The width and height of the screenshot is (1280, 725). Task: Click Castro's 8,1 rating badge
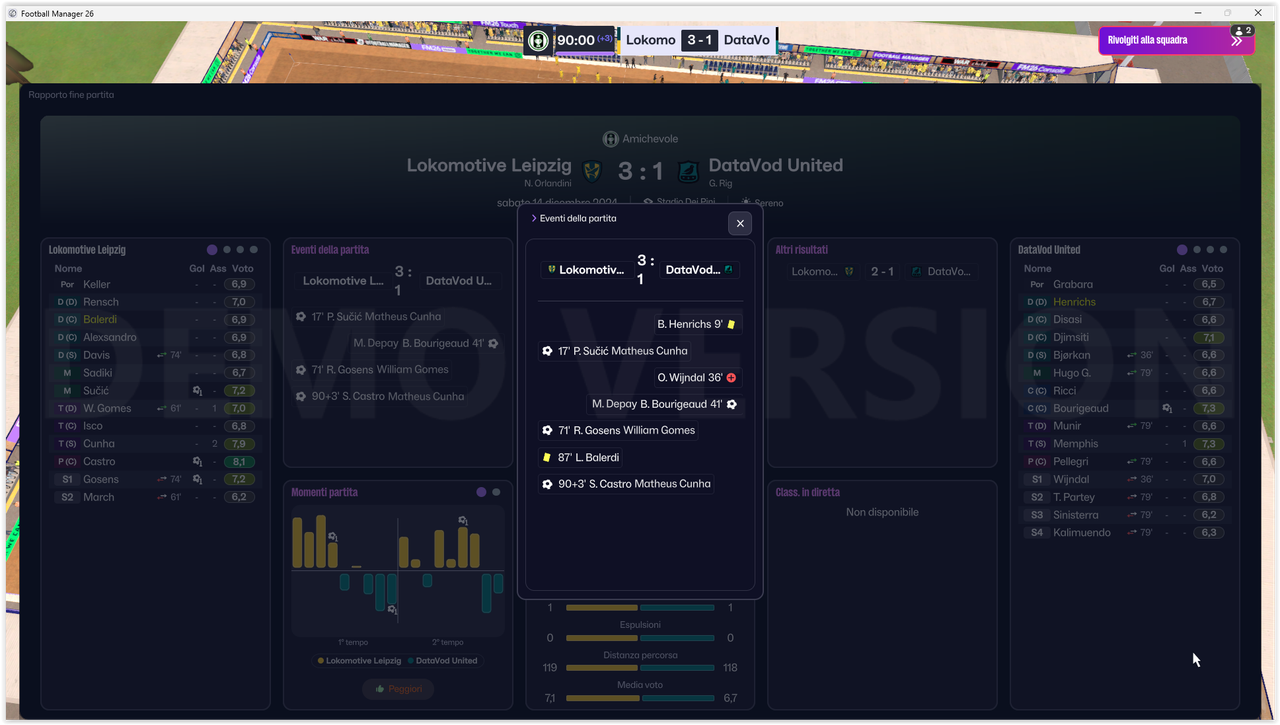coord(238,462)
